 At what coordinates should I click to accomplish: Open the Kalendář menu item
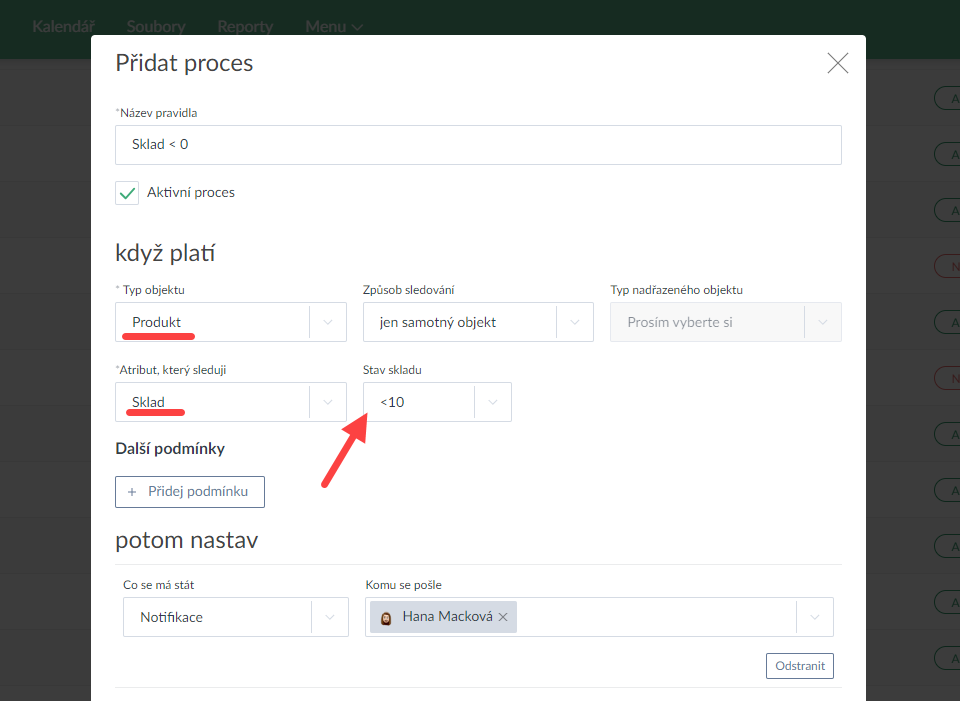tap(64, 27)
